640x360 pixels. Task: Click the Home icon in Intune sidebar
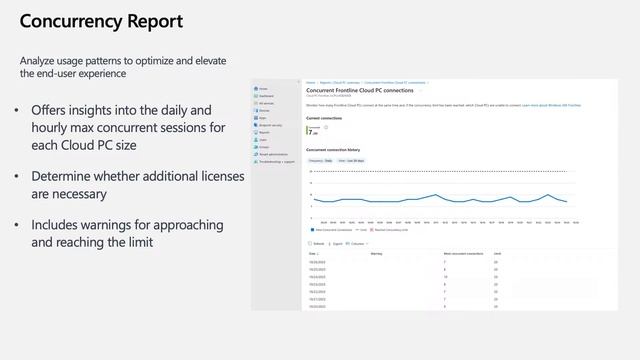click(256, 89)
